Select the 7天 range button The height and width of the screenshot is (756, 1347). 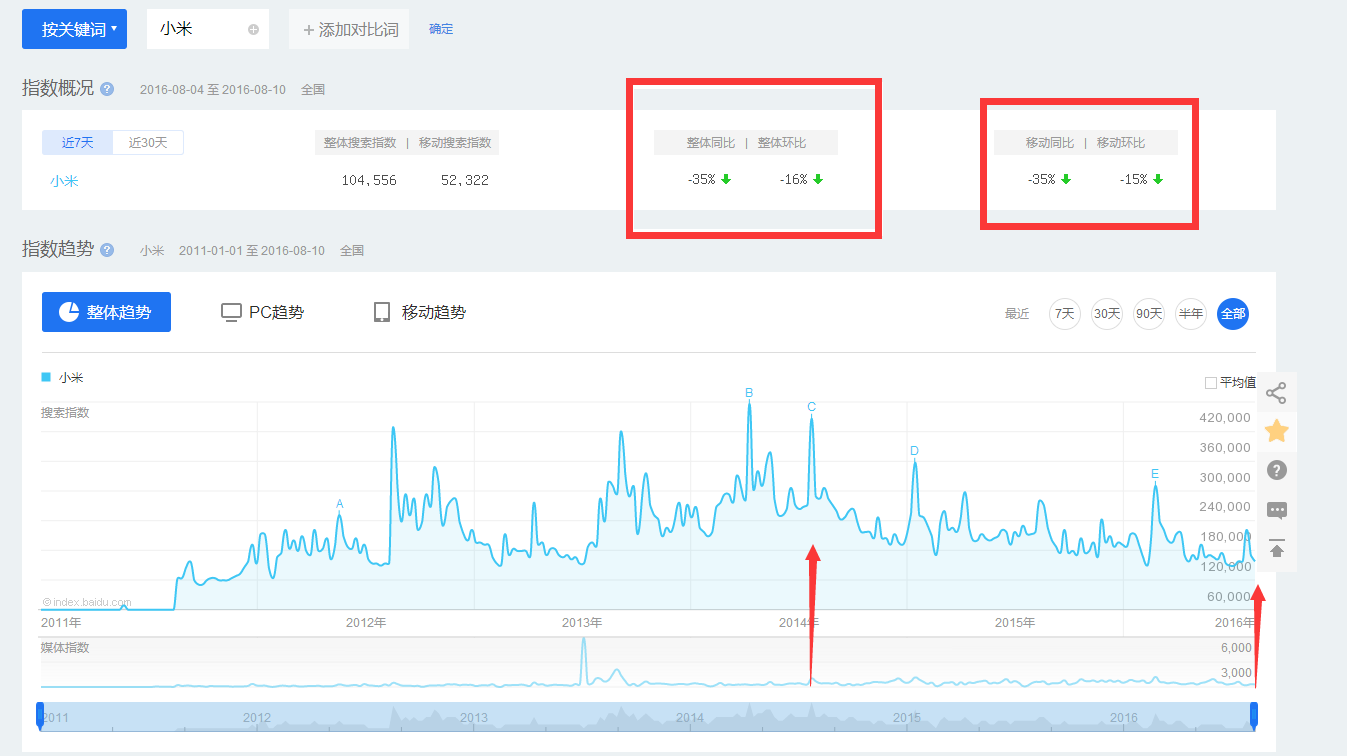tap(1065, 314)
